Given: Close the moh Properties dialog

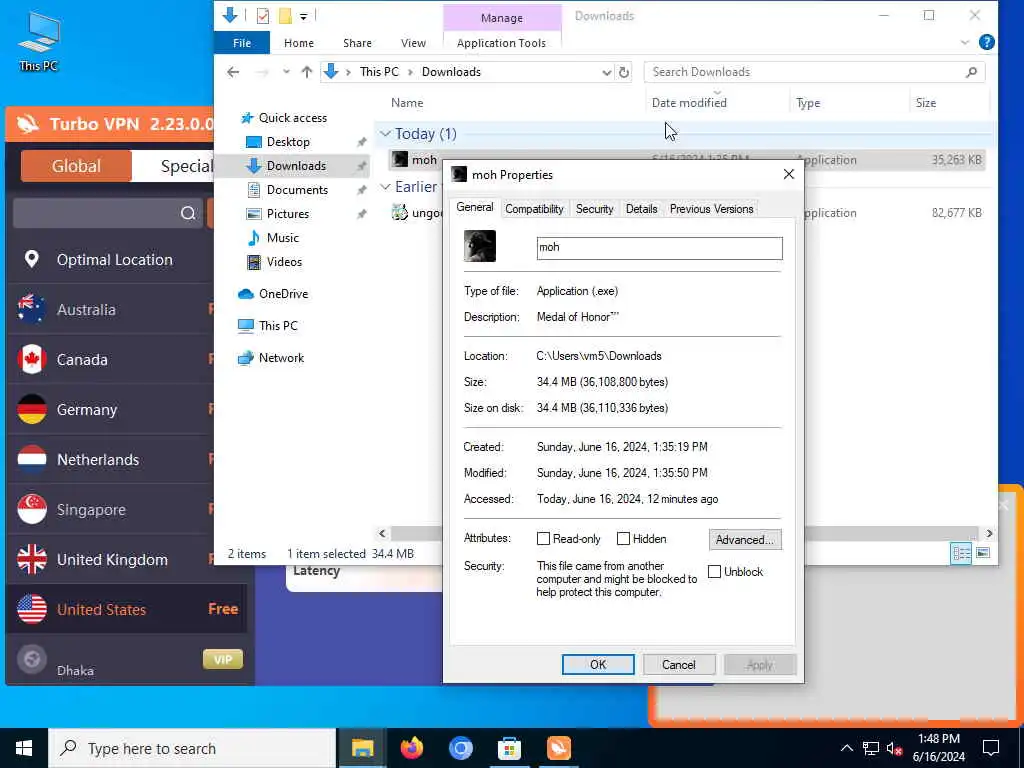Looking at the screenshot, I should [788, 174].
